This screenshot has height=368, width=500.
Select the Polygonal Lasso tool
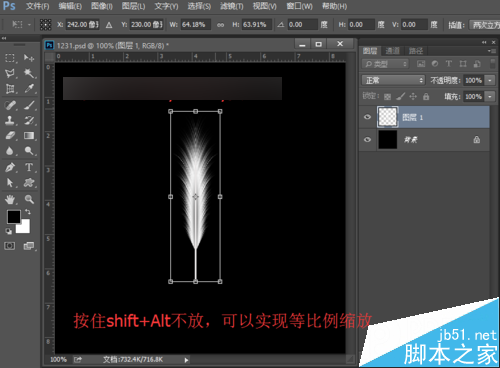[x=10, y=73]
